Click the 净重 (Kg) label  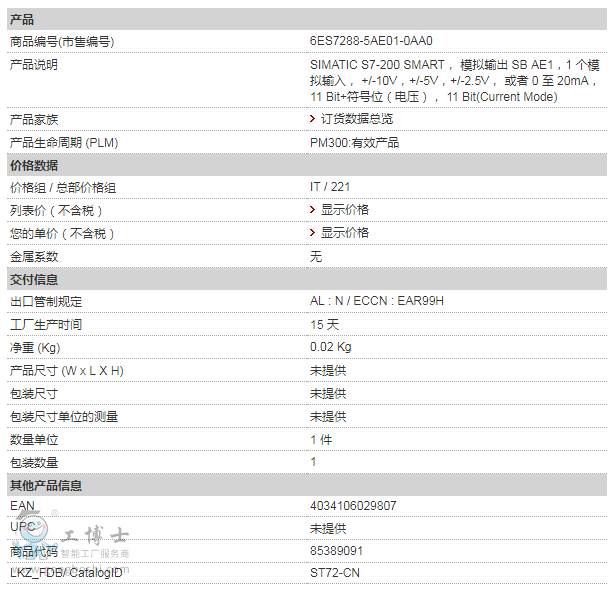click(35, 348)
